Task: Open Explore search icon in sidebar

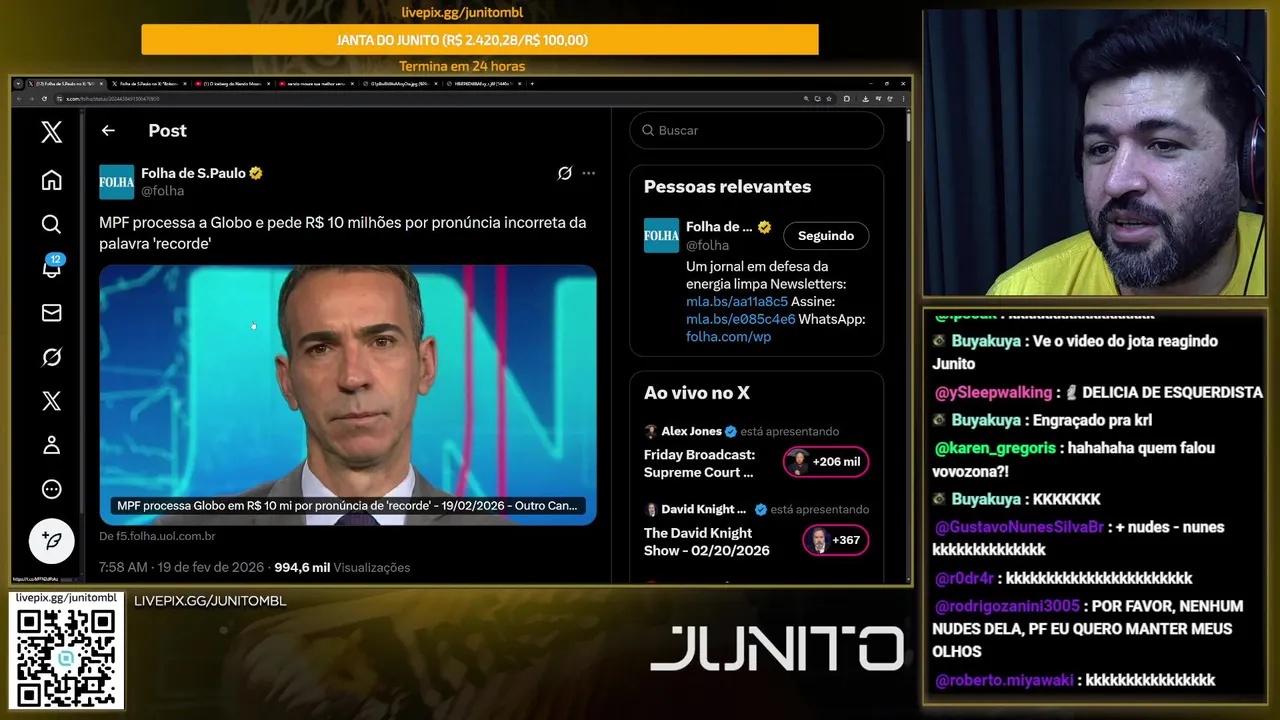Action: coord(51,224)
